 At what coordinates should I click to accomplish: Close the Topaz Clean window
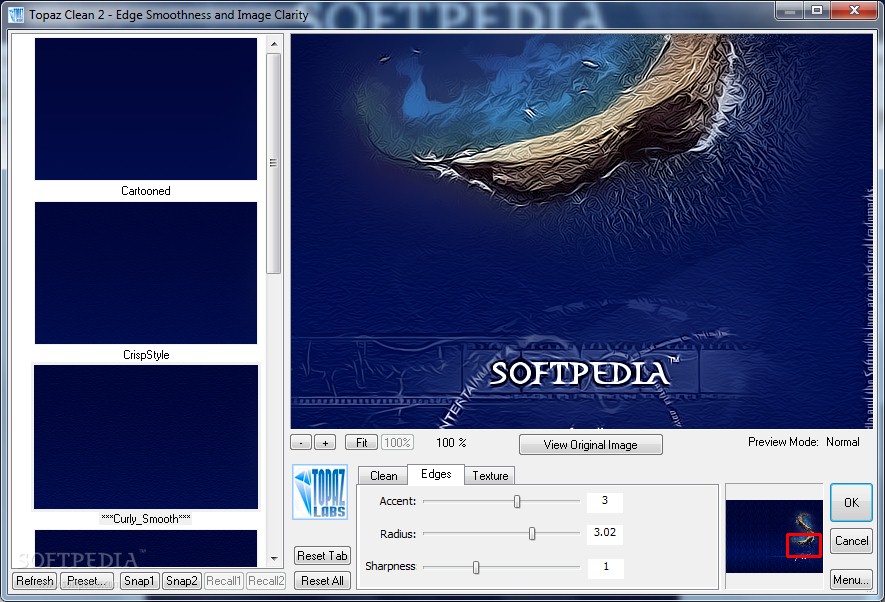point(854,10)
